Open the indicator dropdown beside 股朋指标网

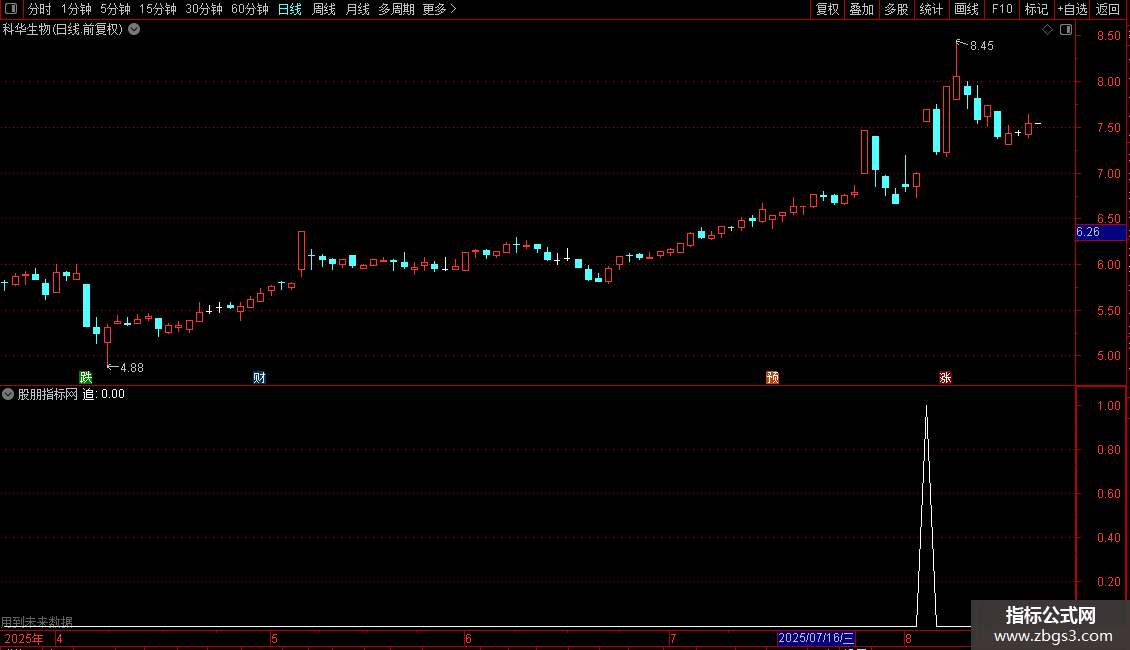[x=8, y=394]
